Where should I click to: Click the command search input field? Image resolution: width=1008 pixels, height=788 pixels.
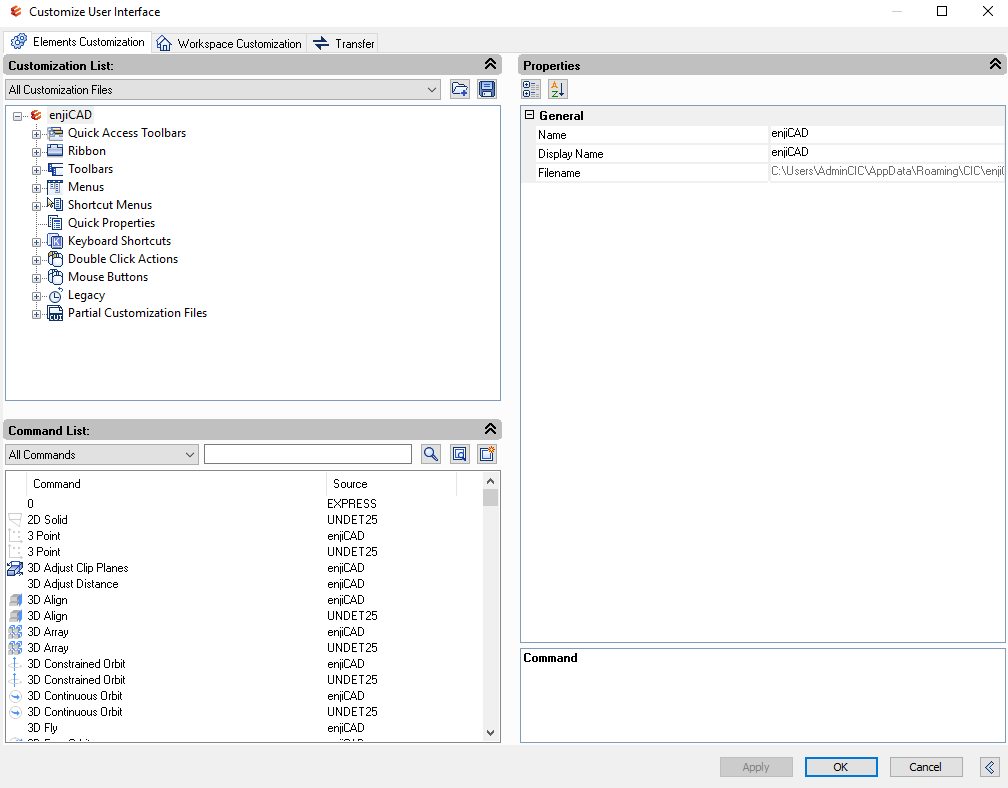click(x=308, y=454)
